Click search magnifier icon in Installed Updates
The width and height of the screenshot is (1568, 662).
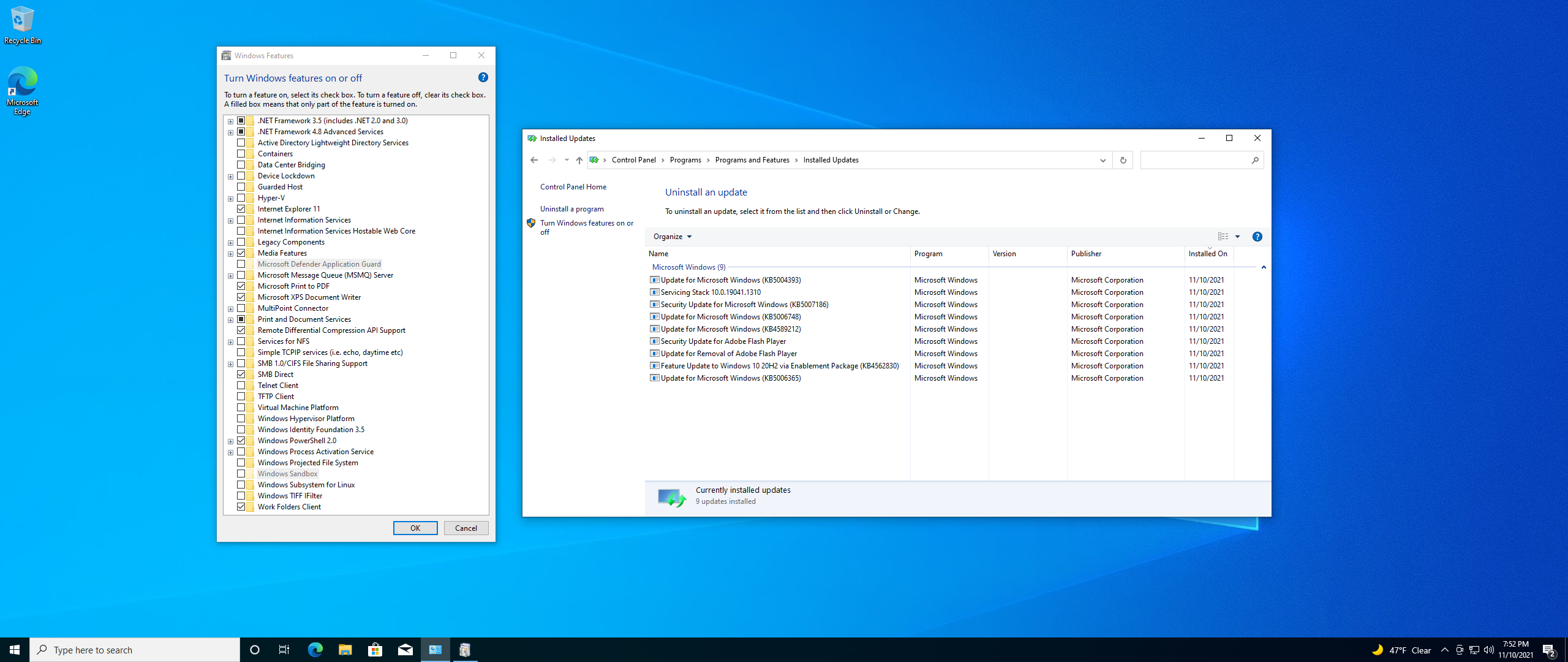tap(1254, 160)
